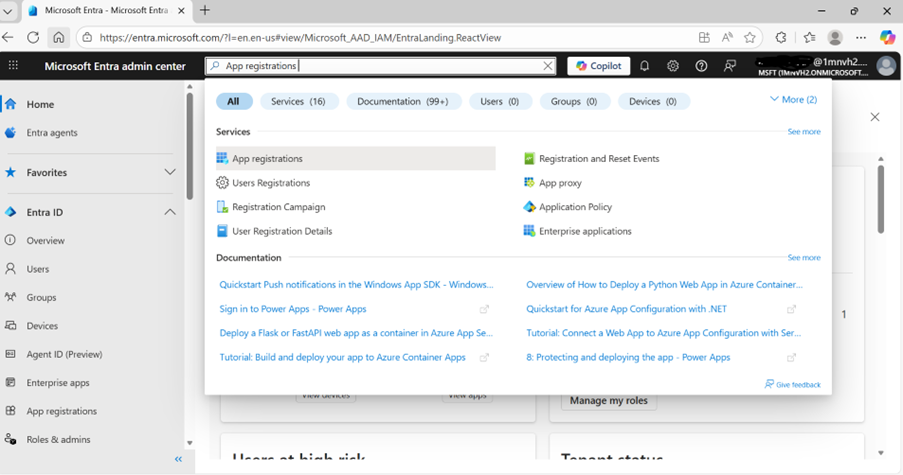
Task: Filter results by Devices (0)
Action: coord(652,101)
